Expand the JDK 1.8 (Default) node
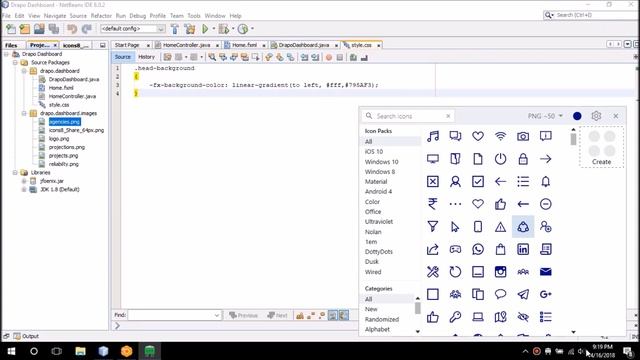640x360 pixels. click(x=24, y=189)
